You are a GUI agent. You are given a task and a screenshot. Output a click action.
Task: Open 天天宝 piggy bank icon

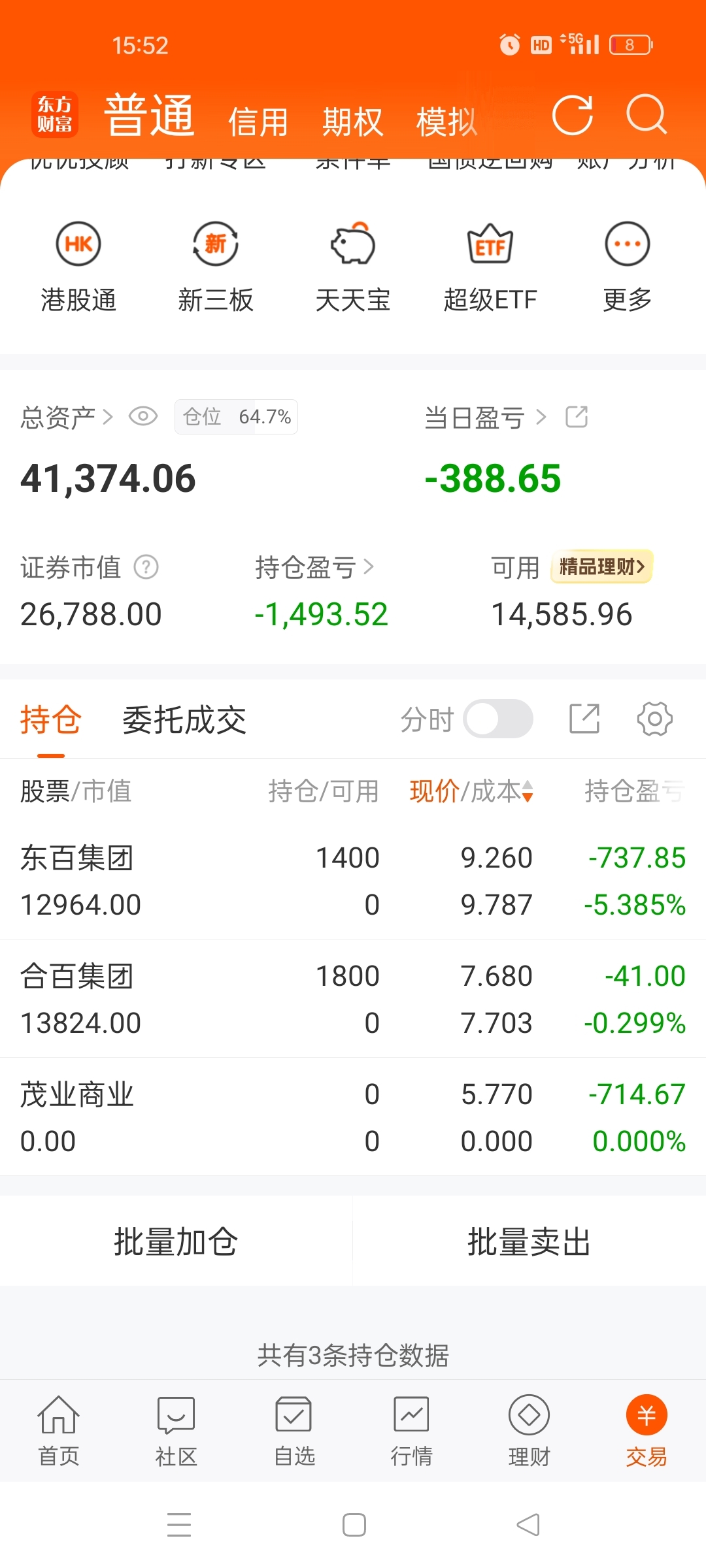pyautogui.click(x=353, y=244)
